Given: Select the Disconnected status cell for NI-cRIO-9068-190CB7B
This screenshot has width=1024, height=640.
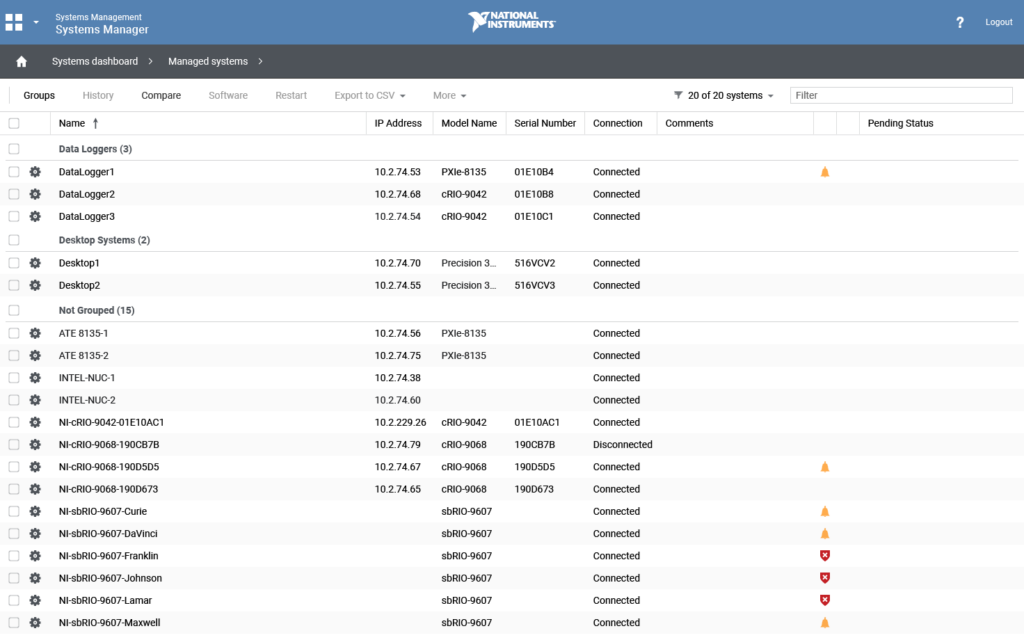Looking at the screenshot, I should tap(622, 444).
